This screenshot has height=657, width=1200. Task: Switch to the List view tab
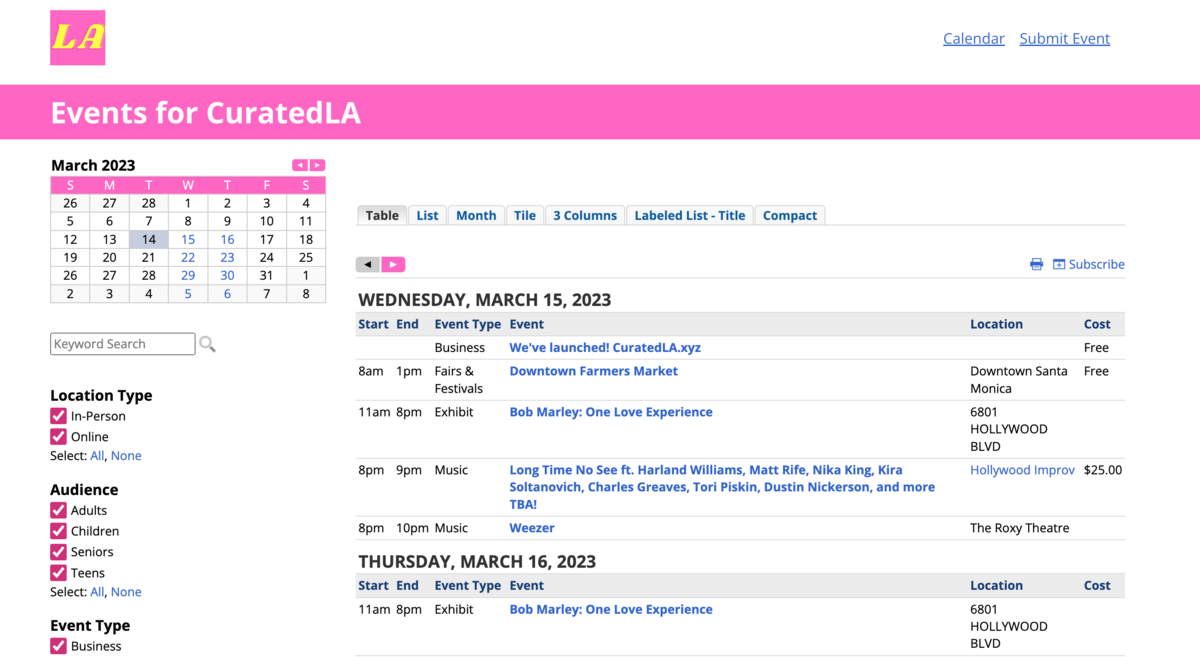pyautogui.click(x=428, y=215)
